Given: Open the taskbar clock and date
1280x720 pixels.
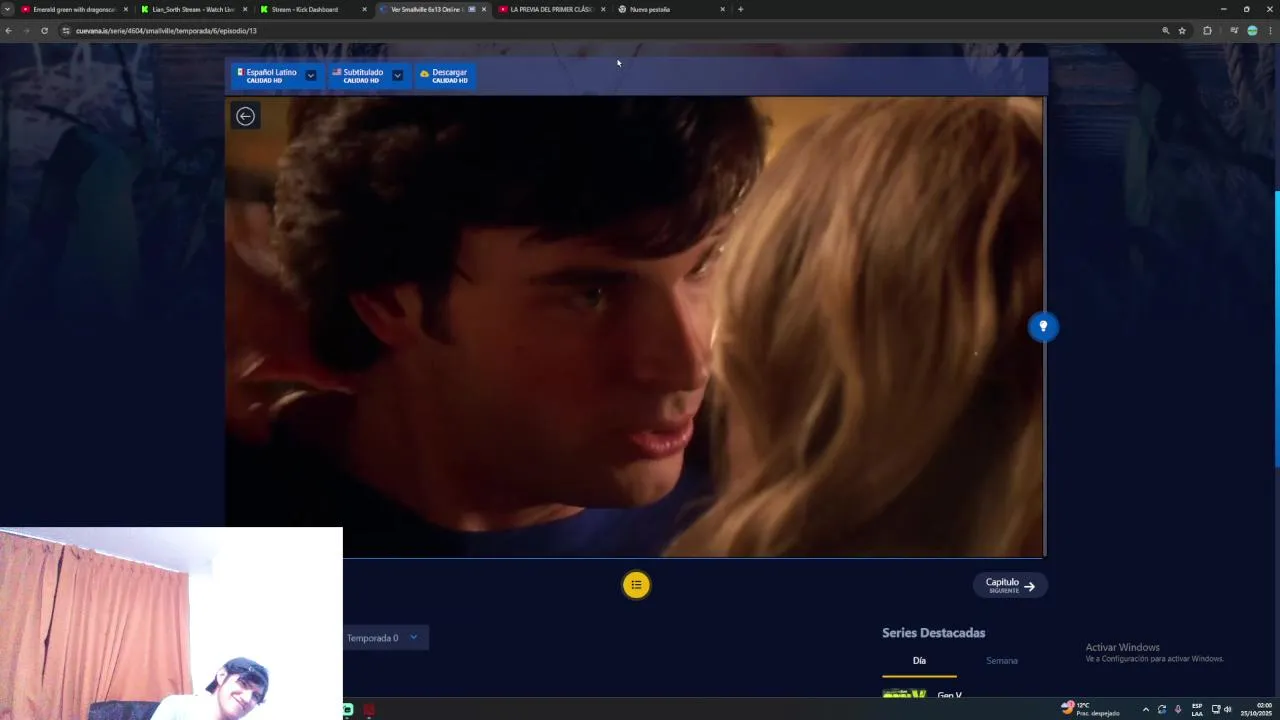Looking at the screenshot, I should tap(1258, 709).
